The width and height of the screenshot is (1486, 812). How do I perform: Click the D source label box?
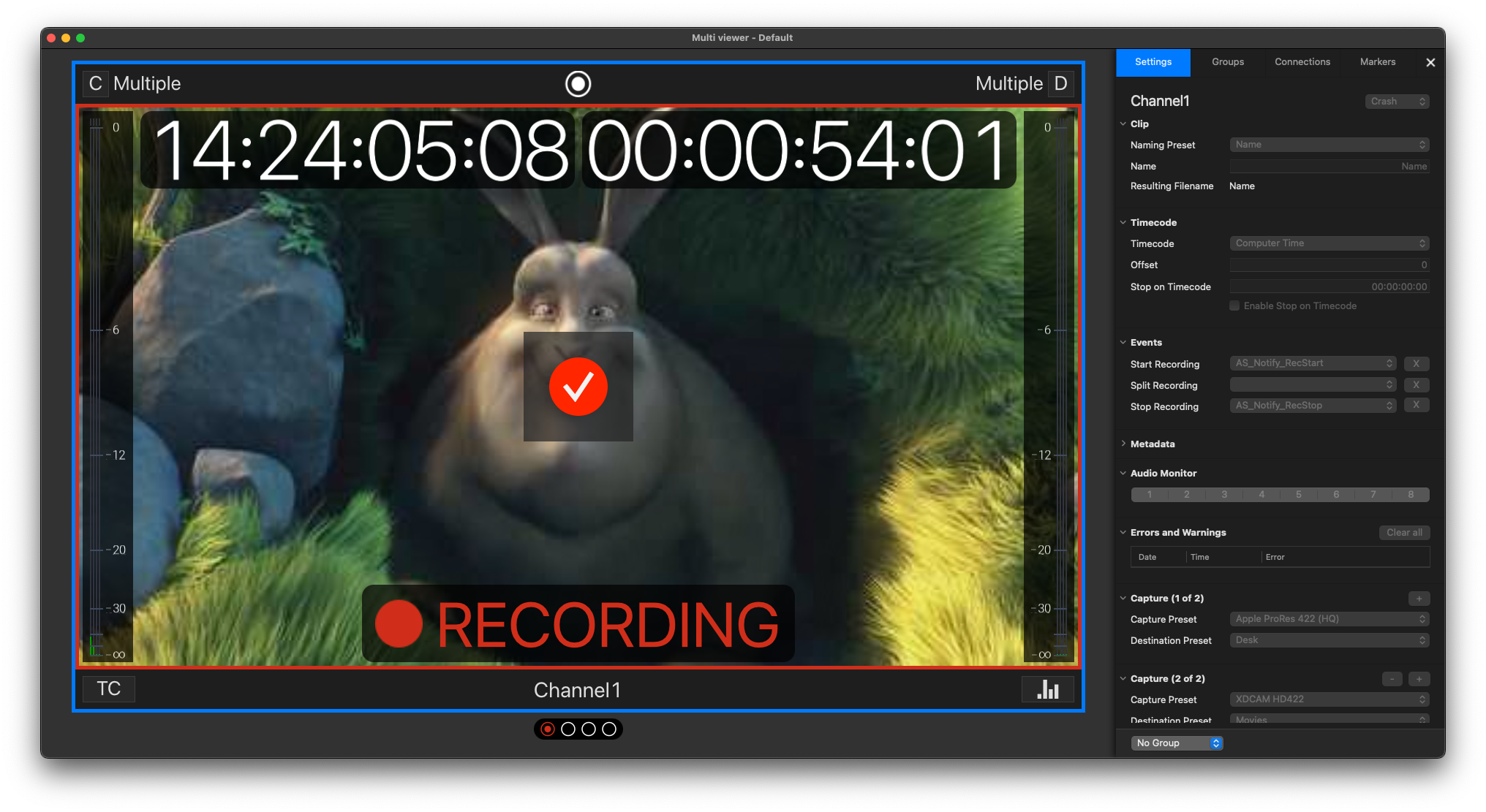pos(1060,83)
